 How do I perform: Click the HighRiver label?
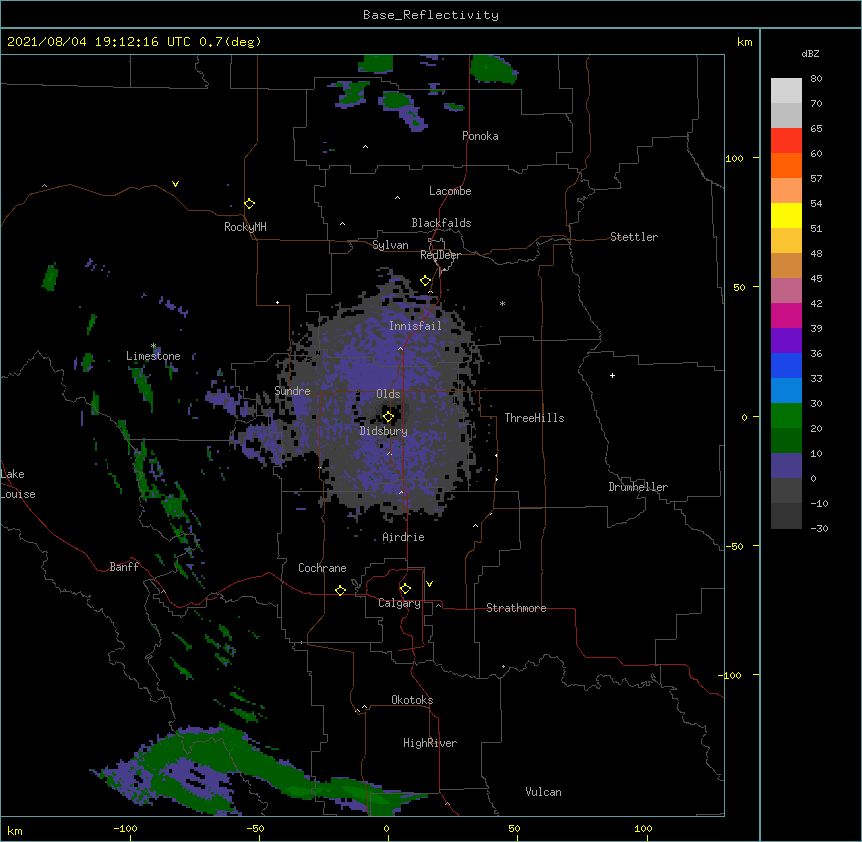coord(430,743)
